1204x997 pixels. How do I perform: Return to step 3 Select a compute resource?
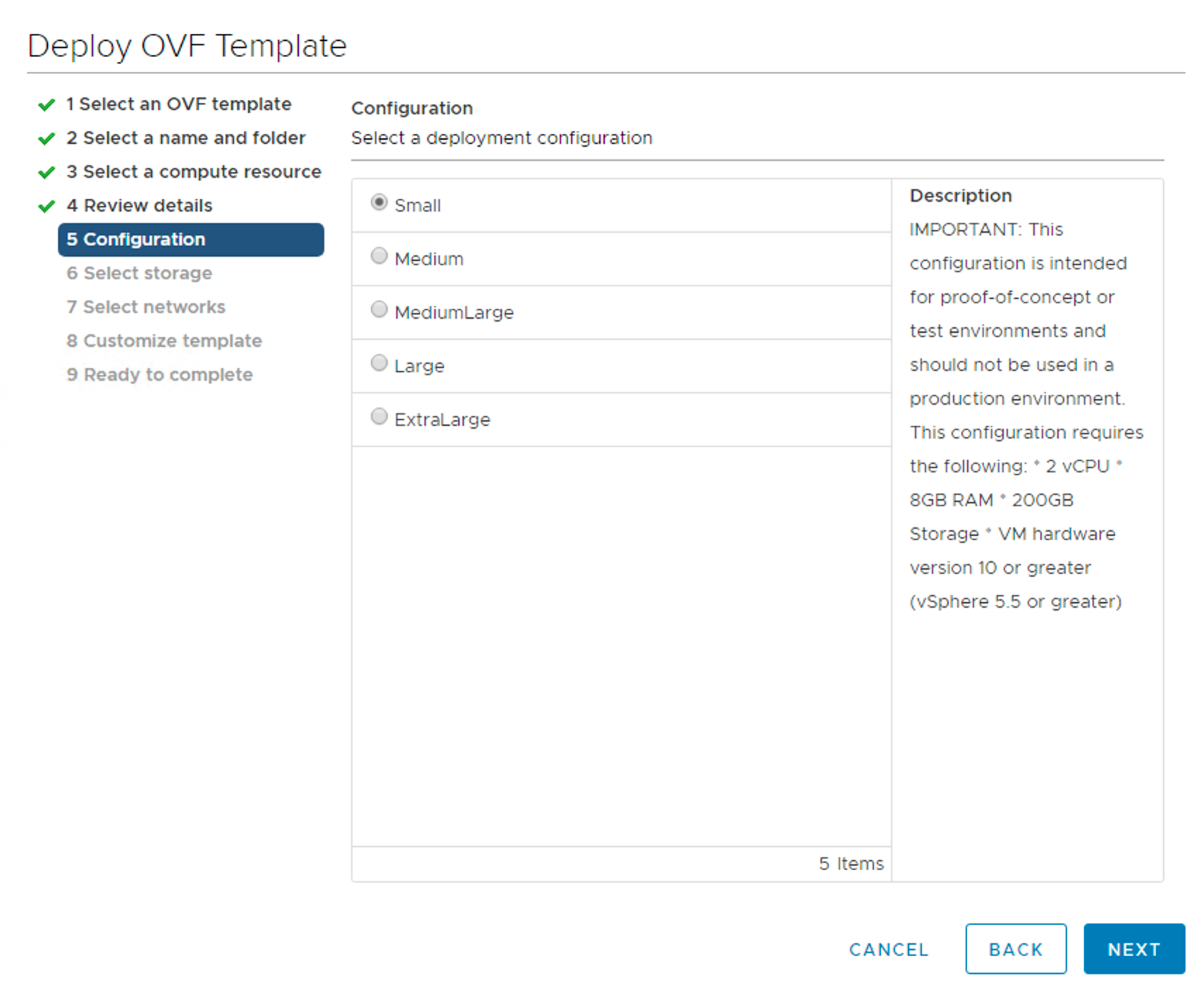point(194,172)
